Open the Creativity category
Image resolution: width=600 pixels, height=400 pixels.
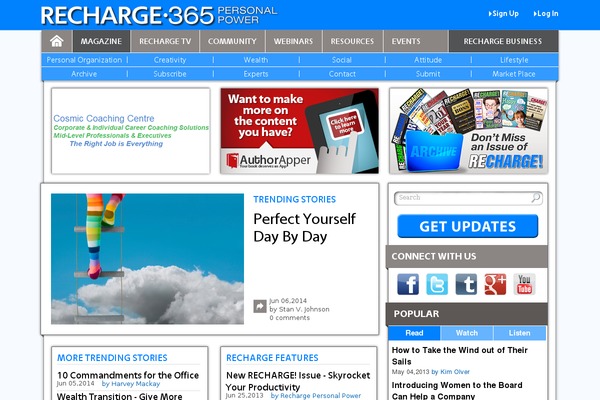click(170, 60)
